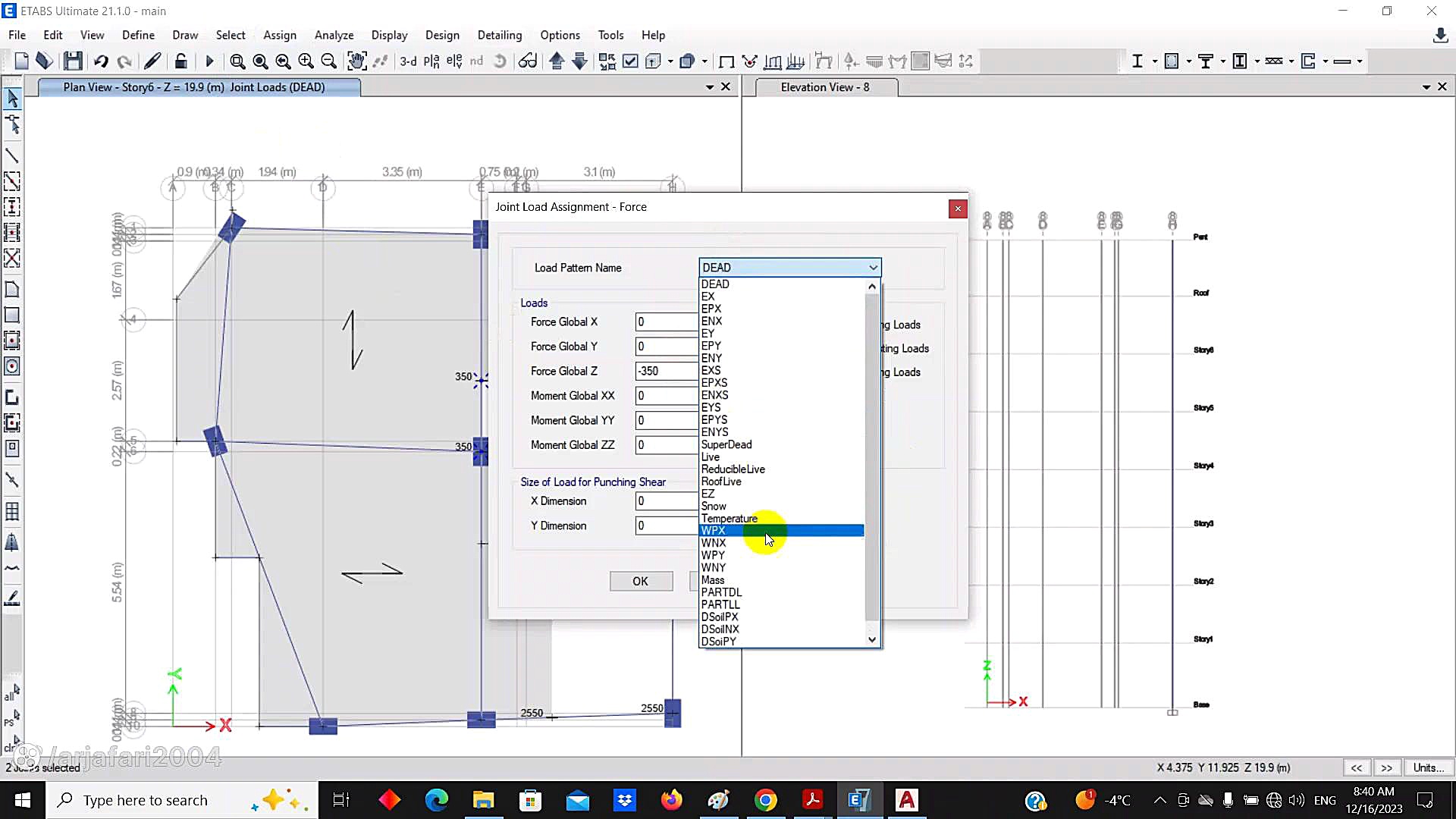This screenshot has width=1456, height=819.
Task: Expand dropdown beside steel joist design icon
Action: coord(1291,61)
